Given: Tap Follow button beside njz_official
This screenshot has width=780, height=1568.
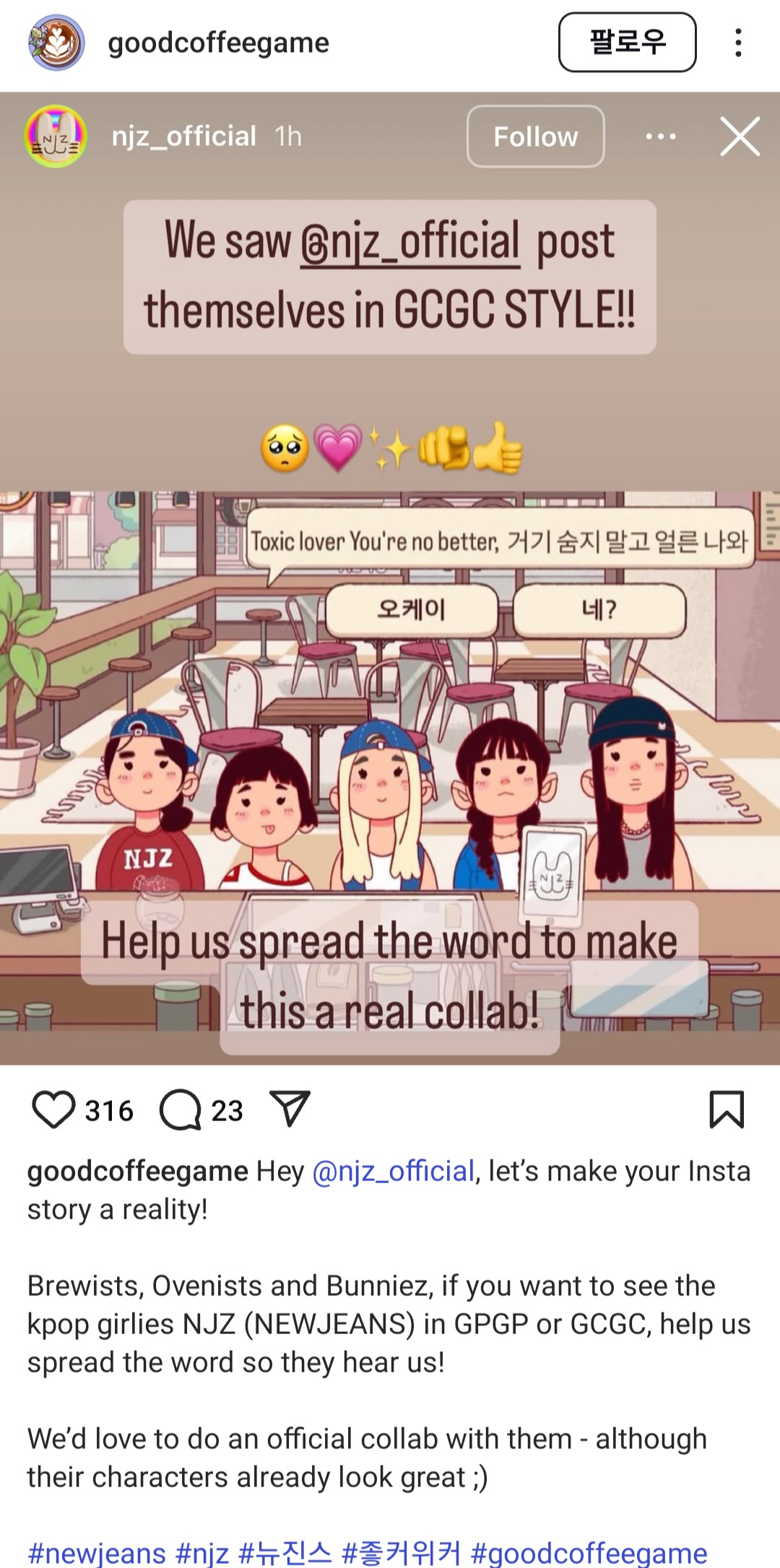Looking at the screenshot, I should pos(535,136).
